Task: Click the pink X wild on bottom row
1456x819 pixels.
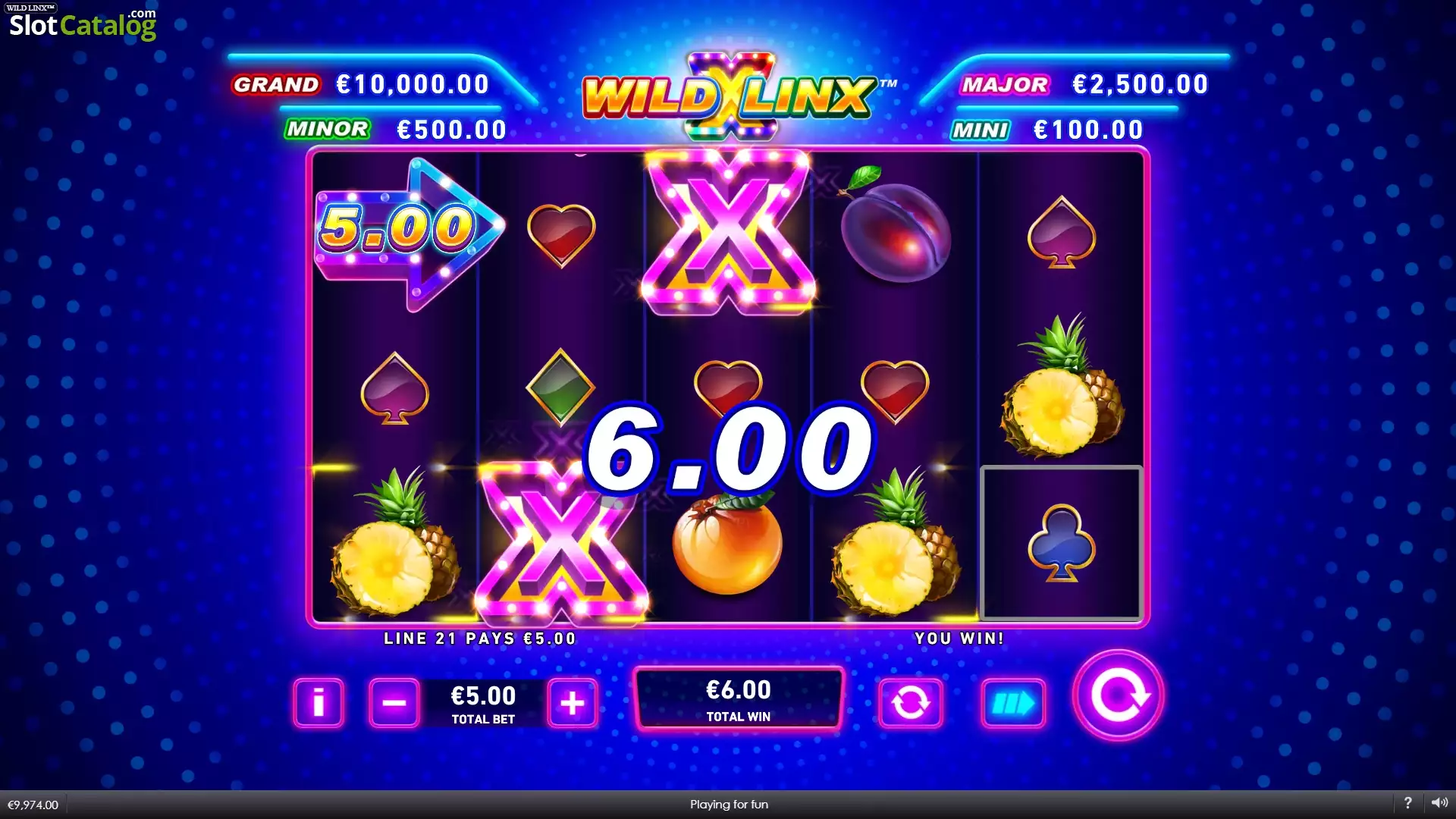Action: (560, 542)
